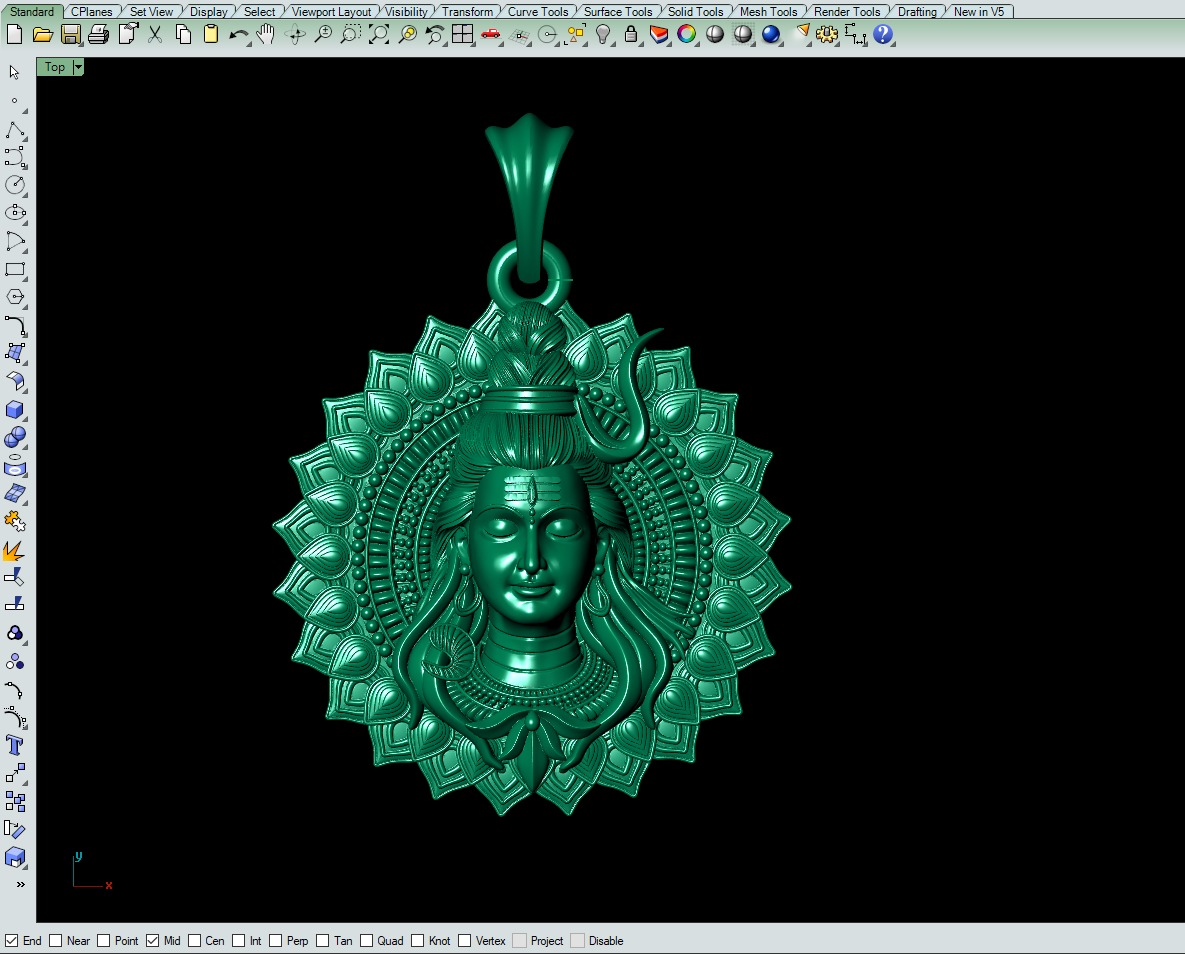Click the Set CPlane grid icon
The height and width of the screenshot is (954, 1185).
pyautogui.click(x=519, y=35)
